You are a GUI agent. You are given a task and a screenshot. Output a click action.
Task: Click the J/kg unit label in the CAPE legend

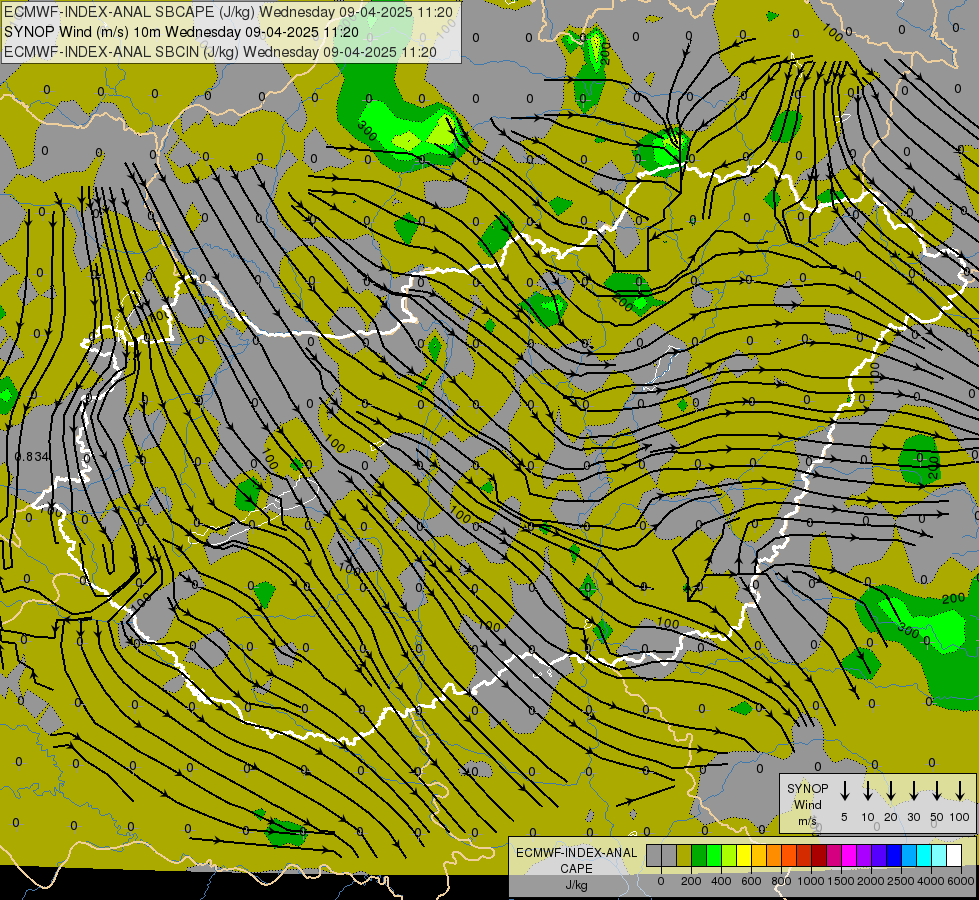pos(576,885)
